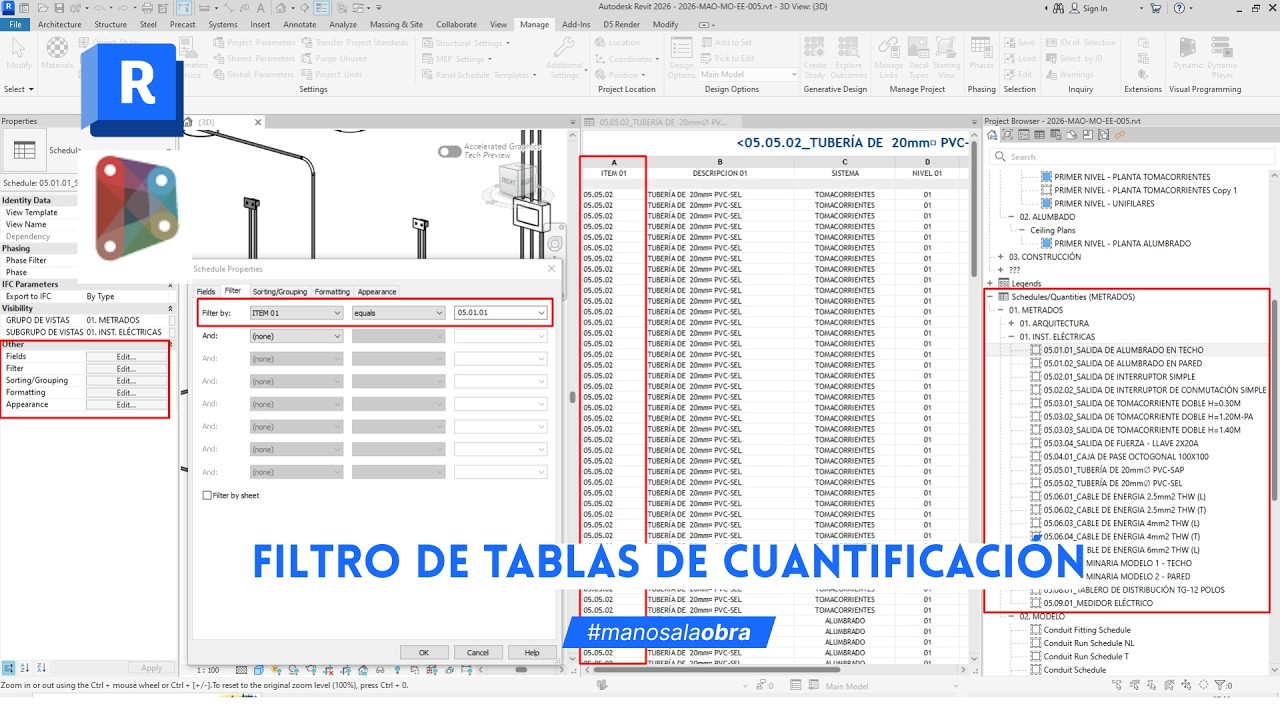Click the Starting View icon
The width and height of the screenshot is (1280, 720).
tap(946, 58)
